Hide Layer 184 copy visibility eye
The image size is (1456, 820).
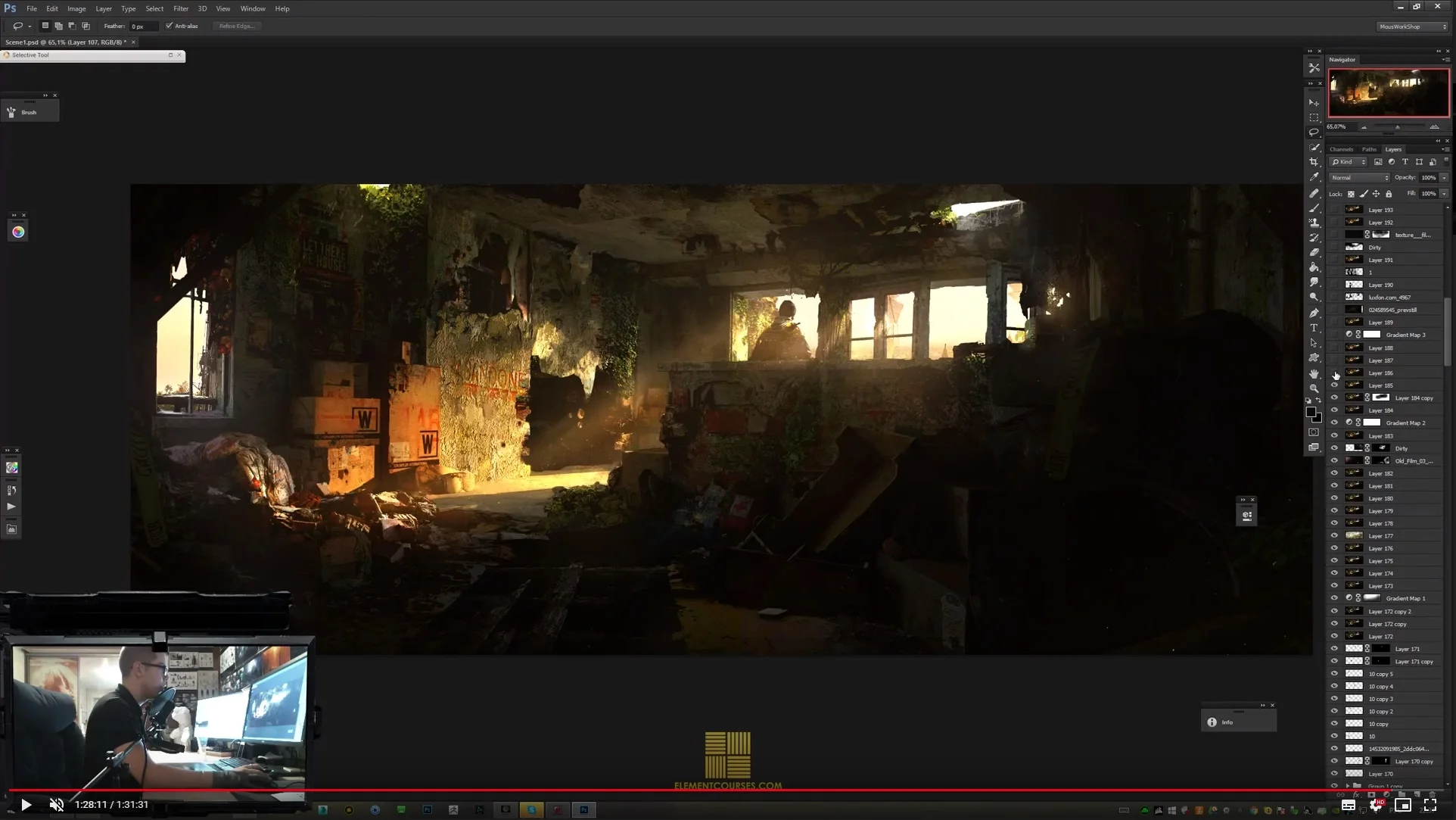(x=1334, y=398)
